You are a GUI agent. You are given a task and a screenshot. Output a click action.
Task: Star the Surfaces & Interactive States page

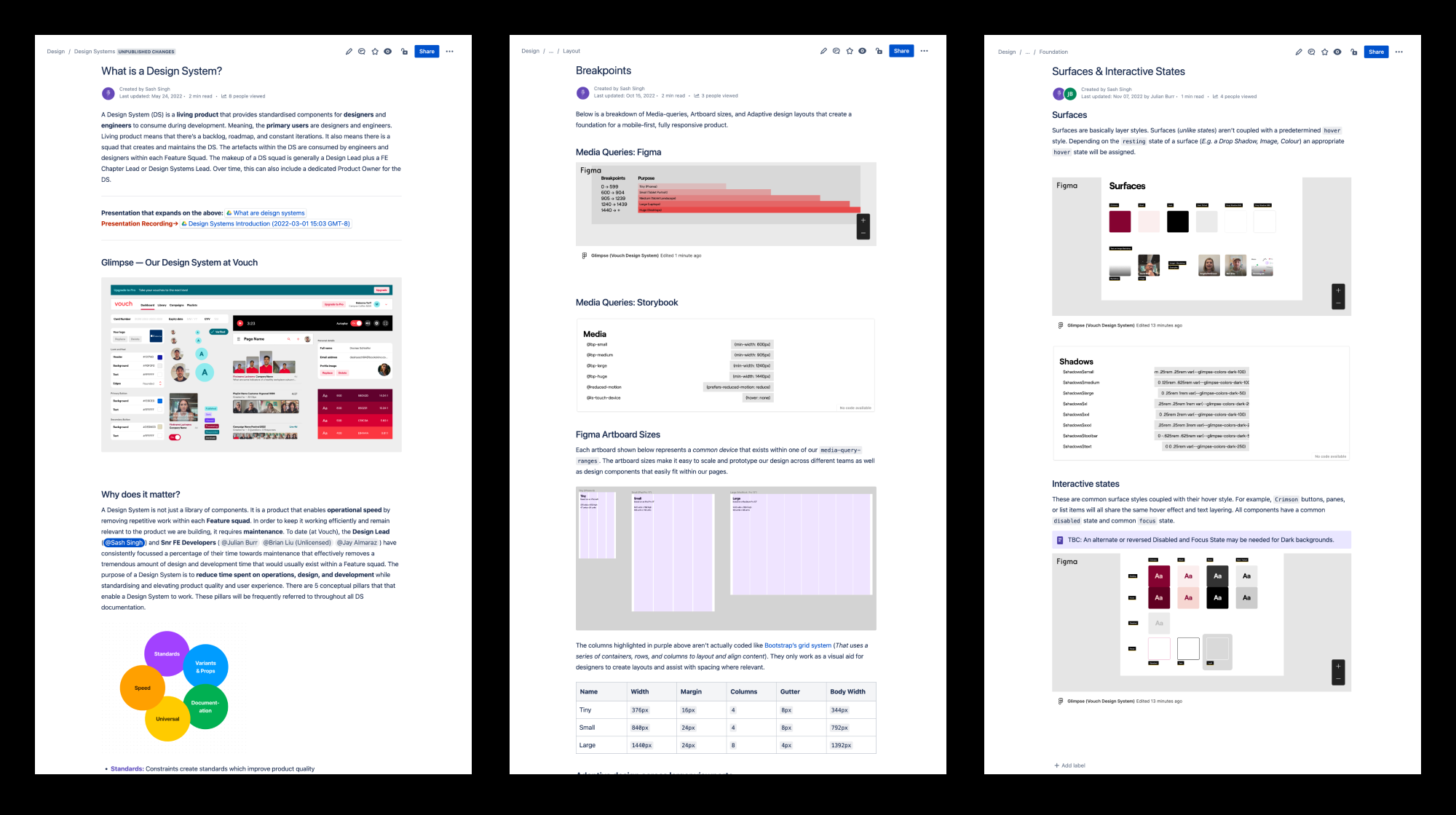point(1324,52)
